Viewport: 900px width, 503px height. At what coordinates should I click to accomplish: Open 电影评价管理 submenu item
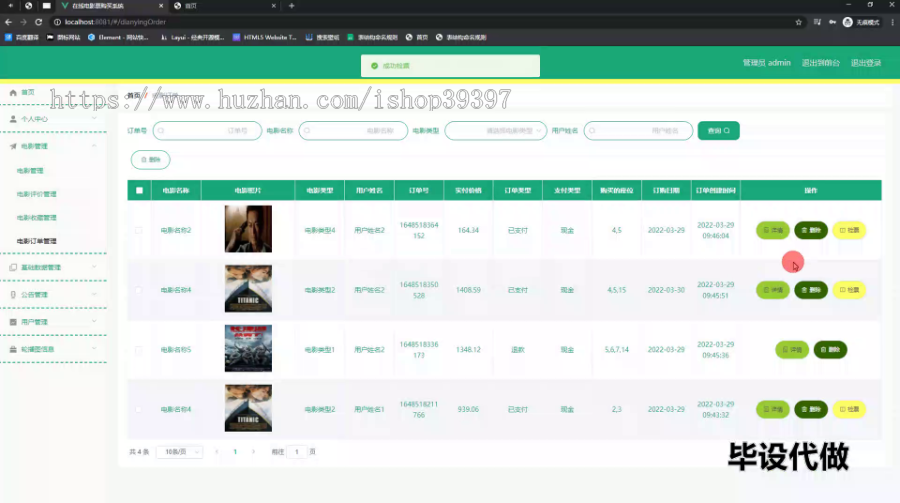[x=37, y=194]
